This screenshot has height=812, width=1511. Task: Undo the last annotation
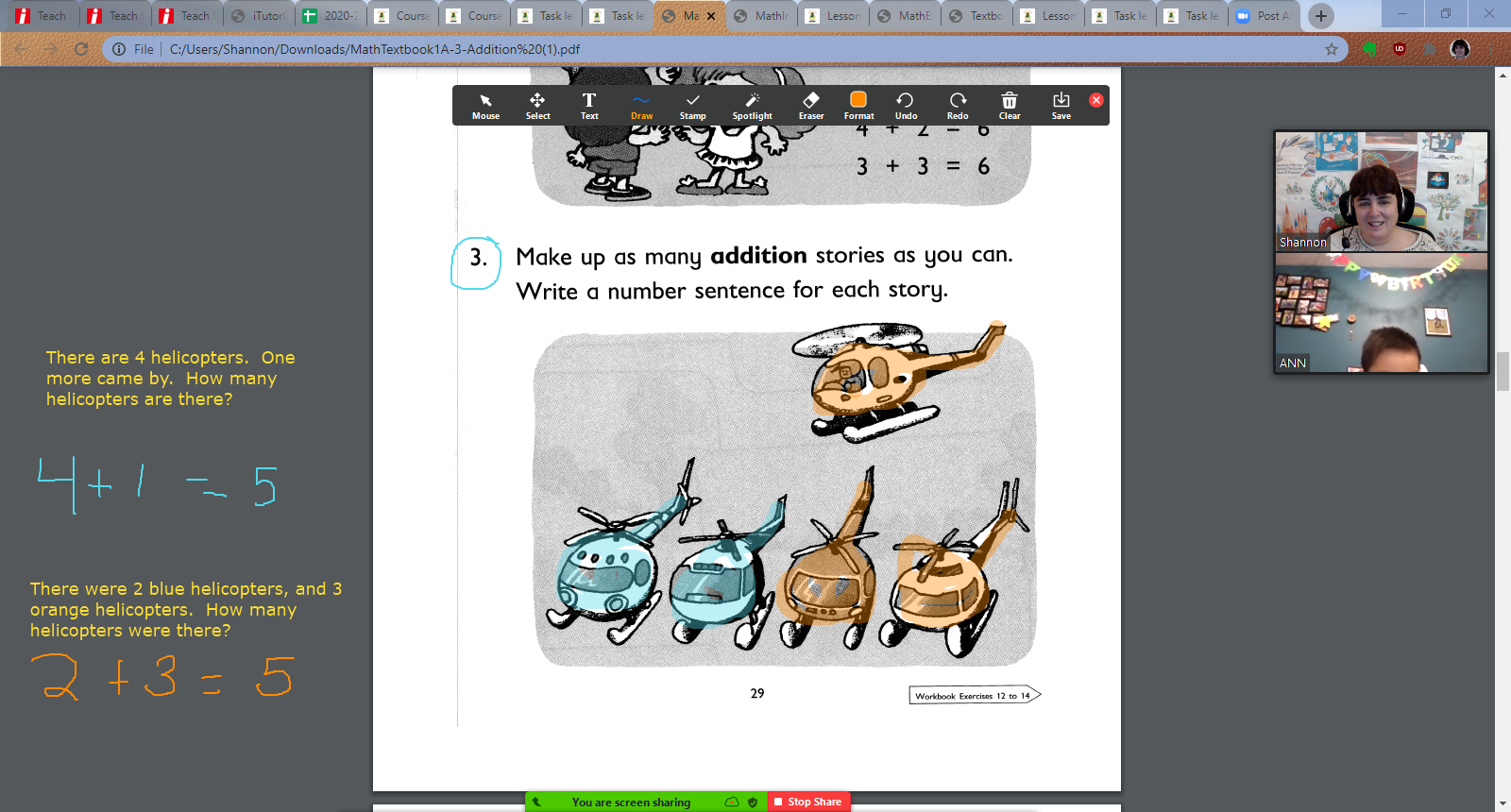906,106
